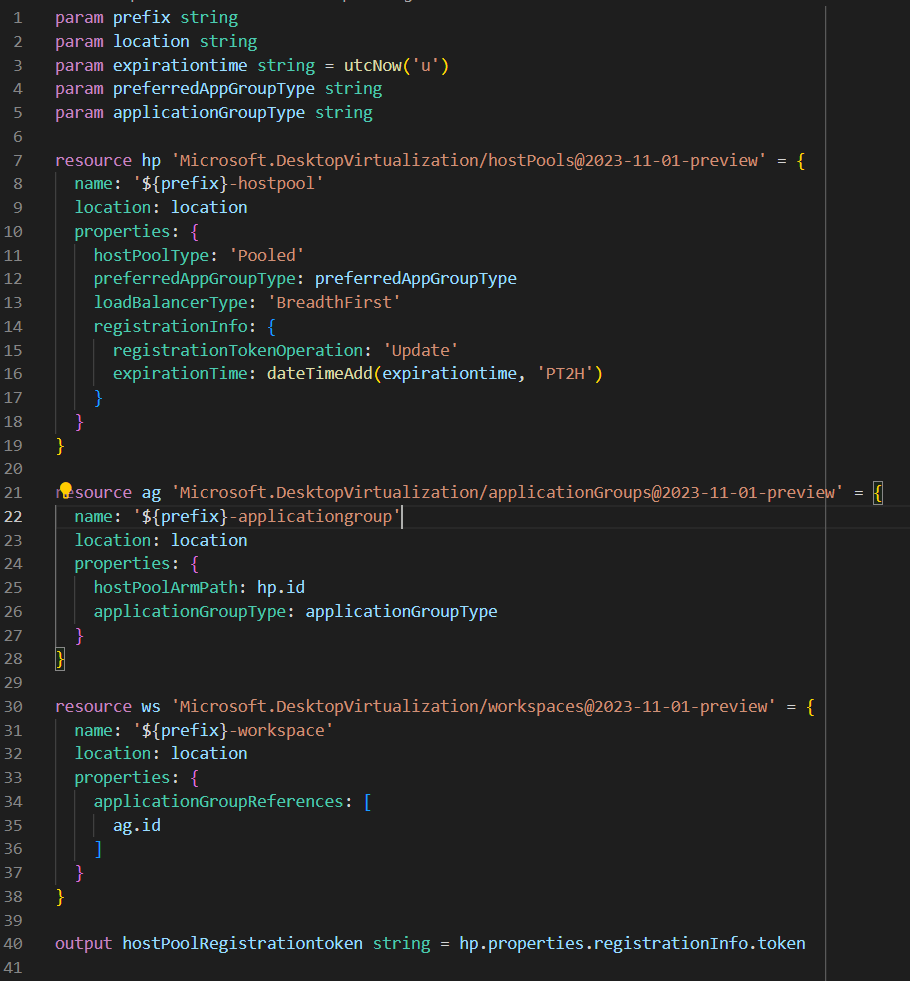The image size is (910, 981).
Task: Click the applicationGroups resource type string
Action: [507, 493]
